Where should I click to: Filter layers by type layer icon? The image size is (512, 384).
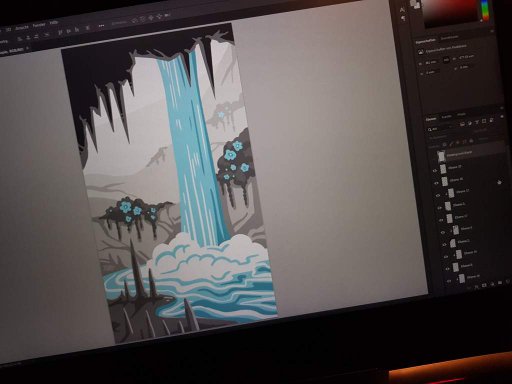coord(477,122)
